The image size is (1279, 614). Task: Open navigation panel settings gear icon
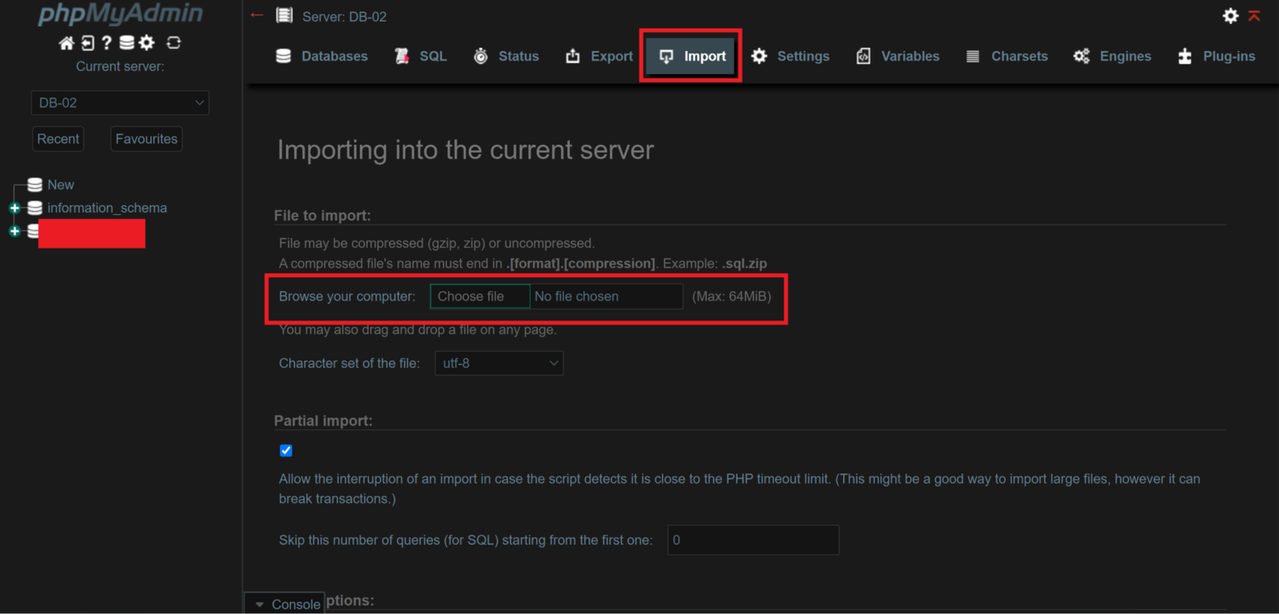147,43
